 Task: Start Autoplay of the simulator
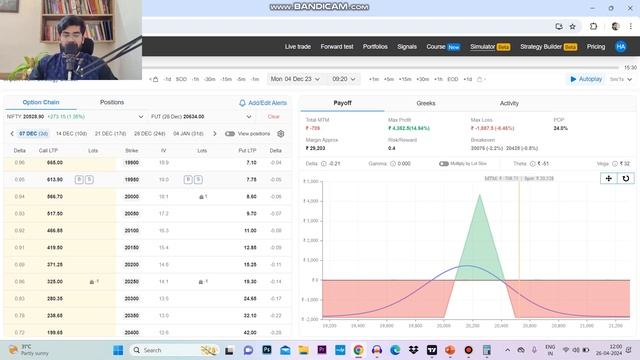tap(586, 79)
